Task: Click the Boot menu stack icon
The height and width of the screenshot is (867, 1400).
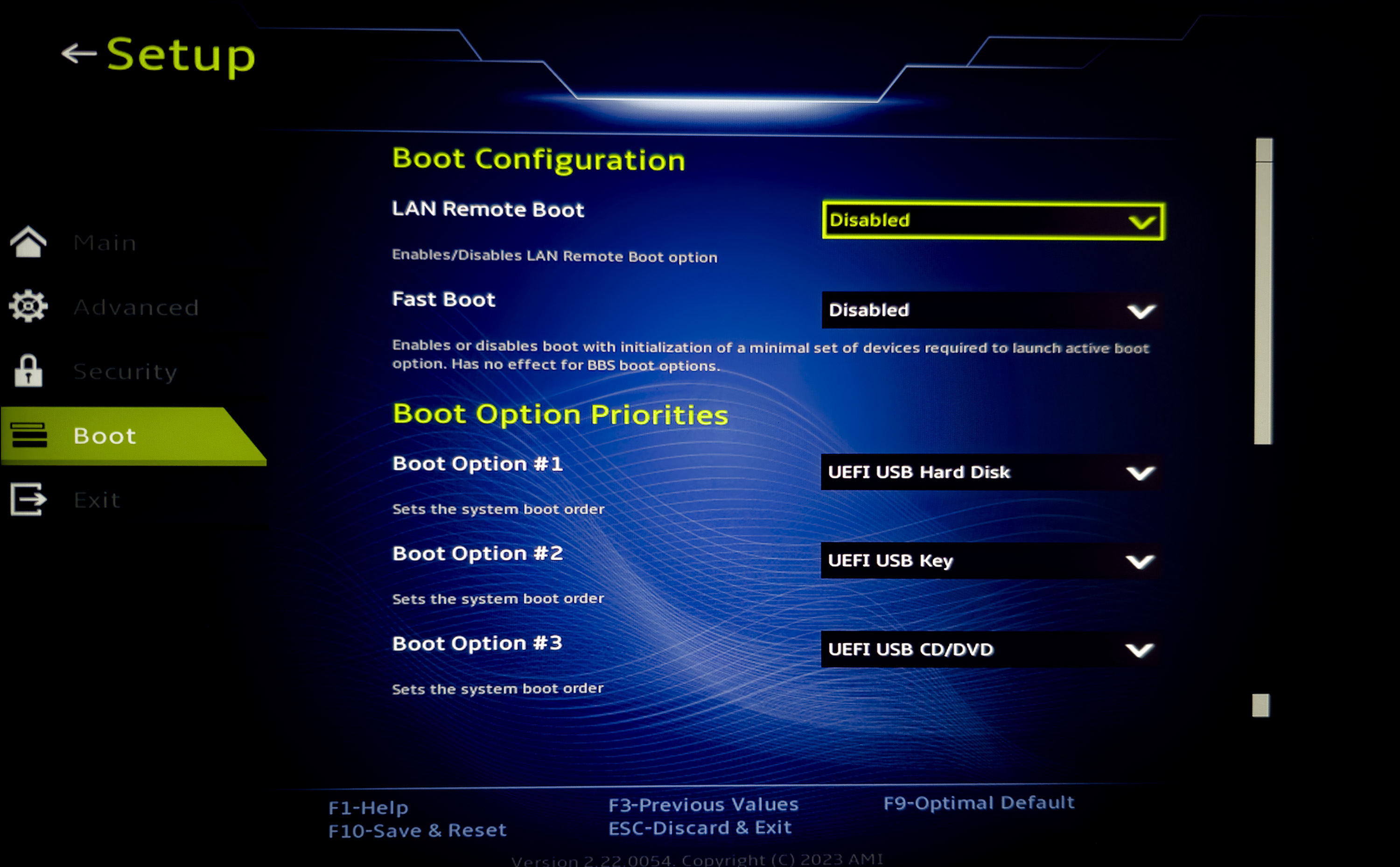Action: [x=28, y=435]
